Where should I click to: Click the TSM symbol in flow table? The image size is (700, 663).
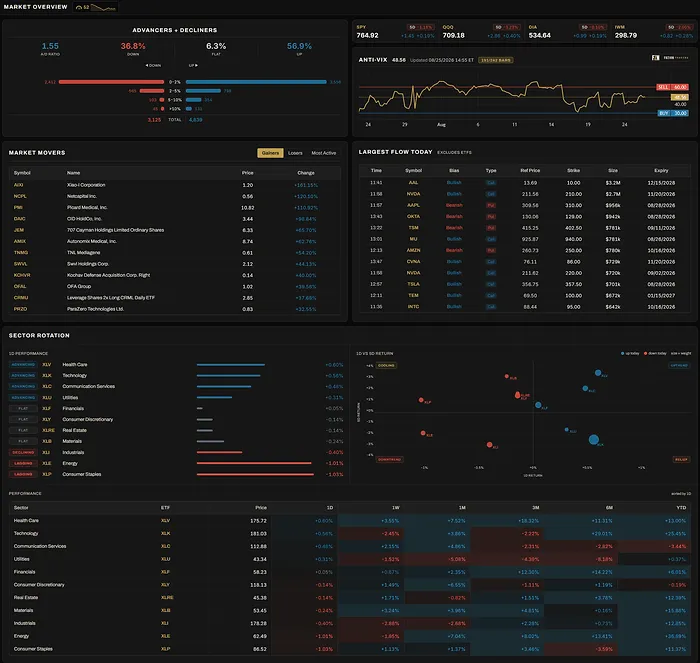click(413, 228)
